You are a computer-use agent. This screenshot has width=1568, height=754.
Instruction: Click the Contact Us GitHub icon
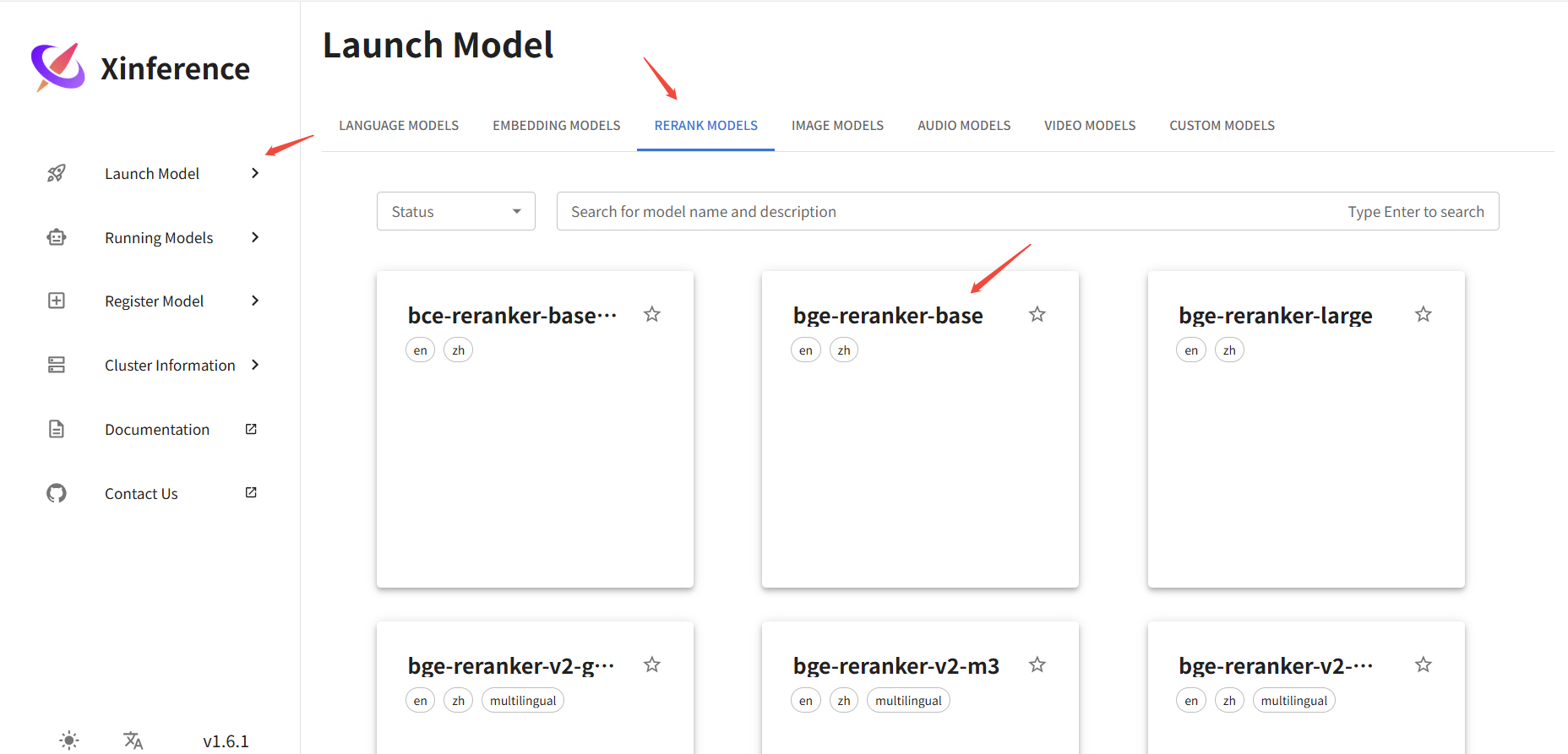pos(57,493)
